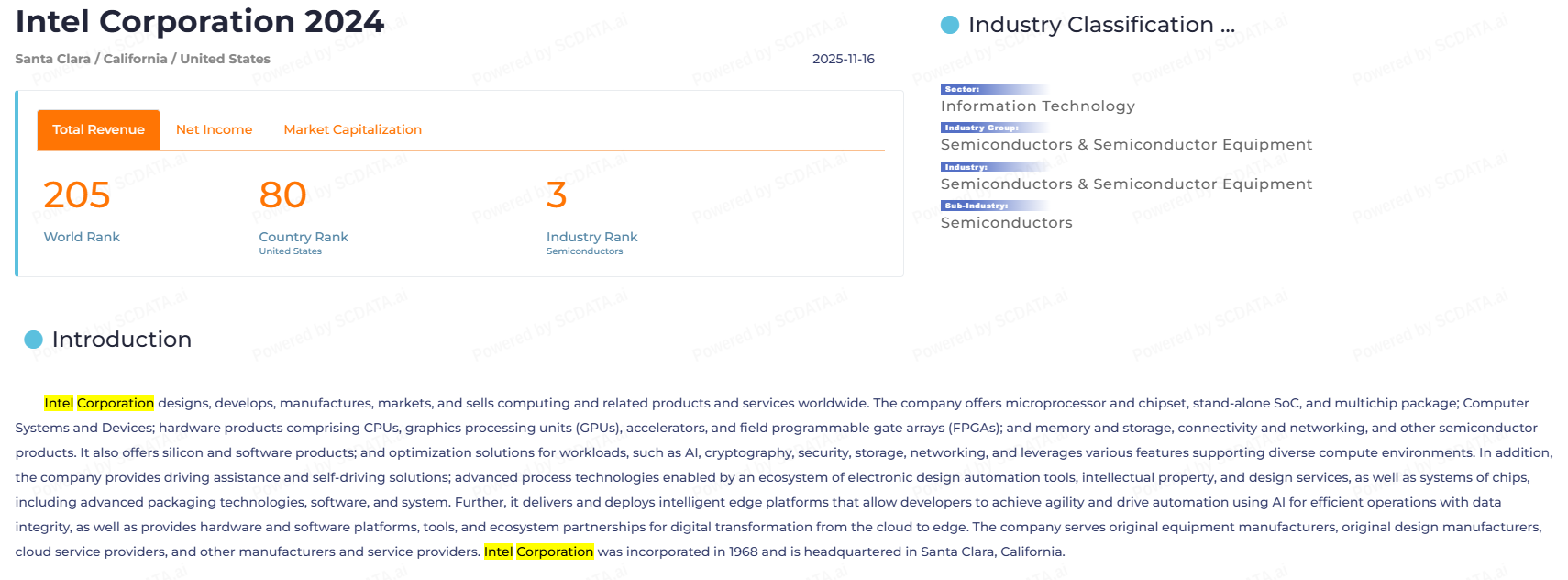Switch to the Net Income tab
The width and height of the screenshot is (1568, 580).
(x=214, y=129)
